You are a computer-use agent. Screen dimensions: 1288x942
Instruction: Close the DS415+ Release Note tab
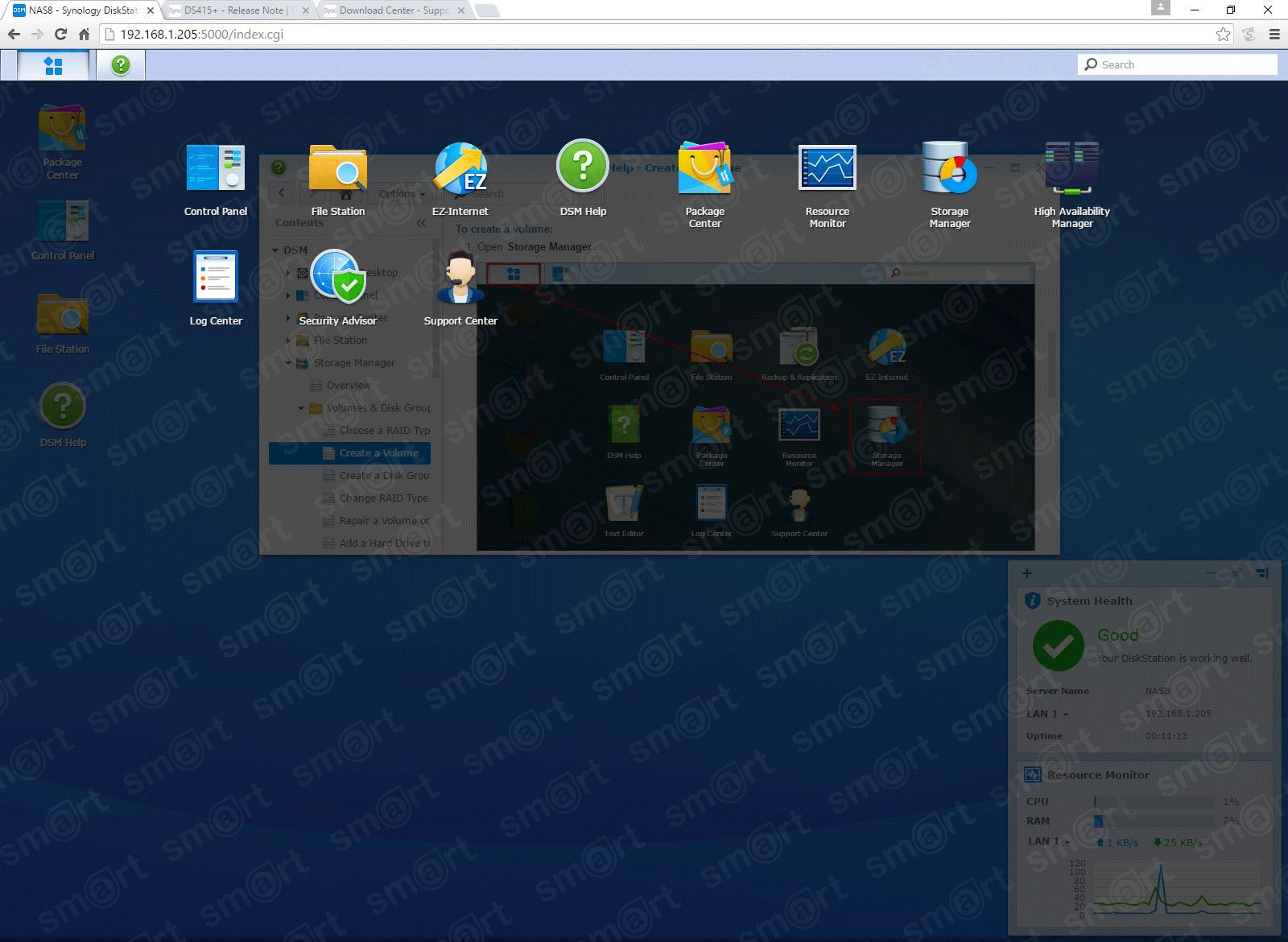tap(305, 10)
